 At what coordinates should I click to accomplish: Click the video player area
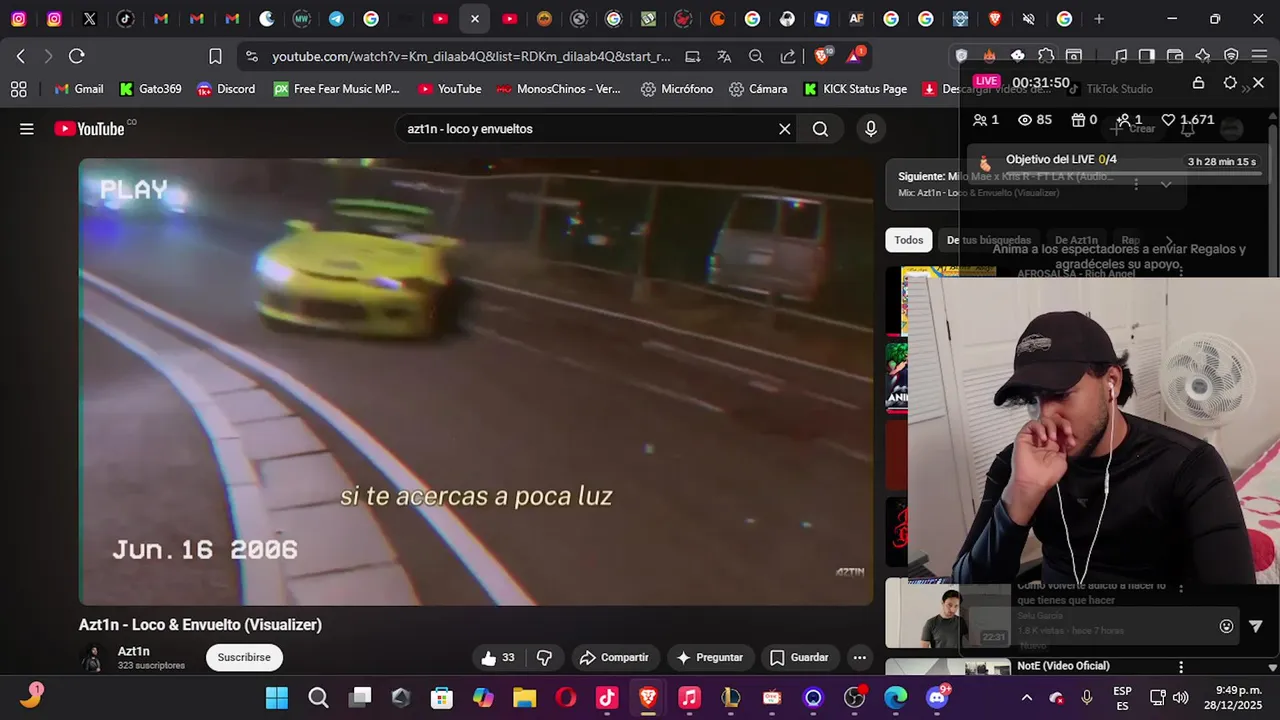click(476, 382)
